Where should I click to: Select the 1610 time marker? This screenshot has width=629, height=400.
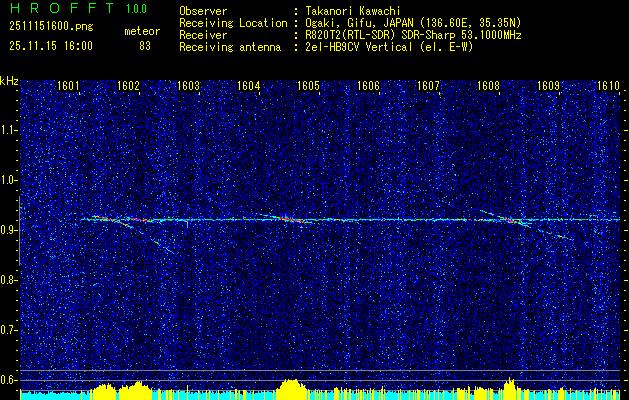(x=609, y=86)
